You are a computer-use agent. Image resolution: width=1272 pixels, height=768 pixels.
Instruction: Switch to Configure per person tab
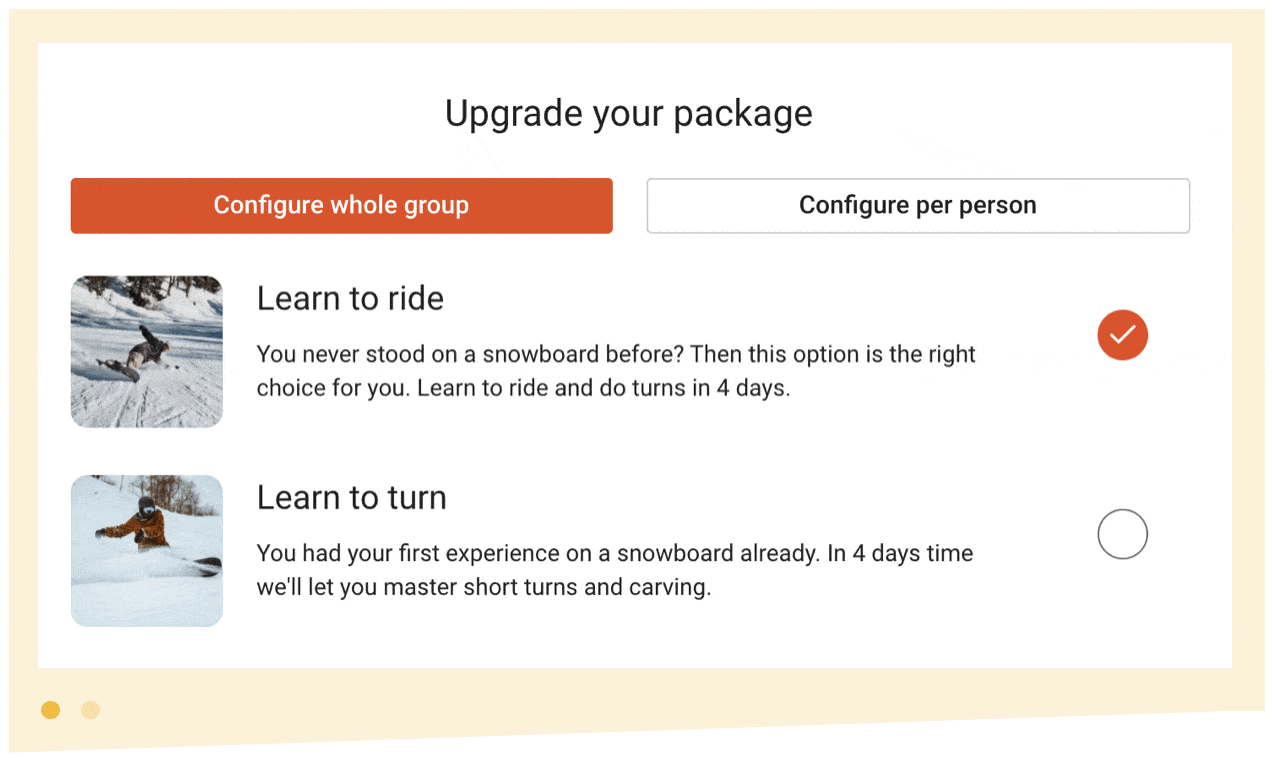pyautogui.click(x=918, y=206)
